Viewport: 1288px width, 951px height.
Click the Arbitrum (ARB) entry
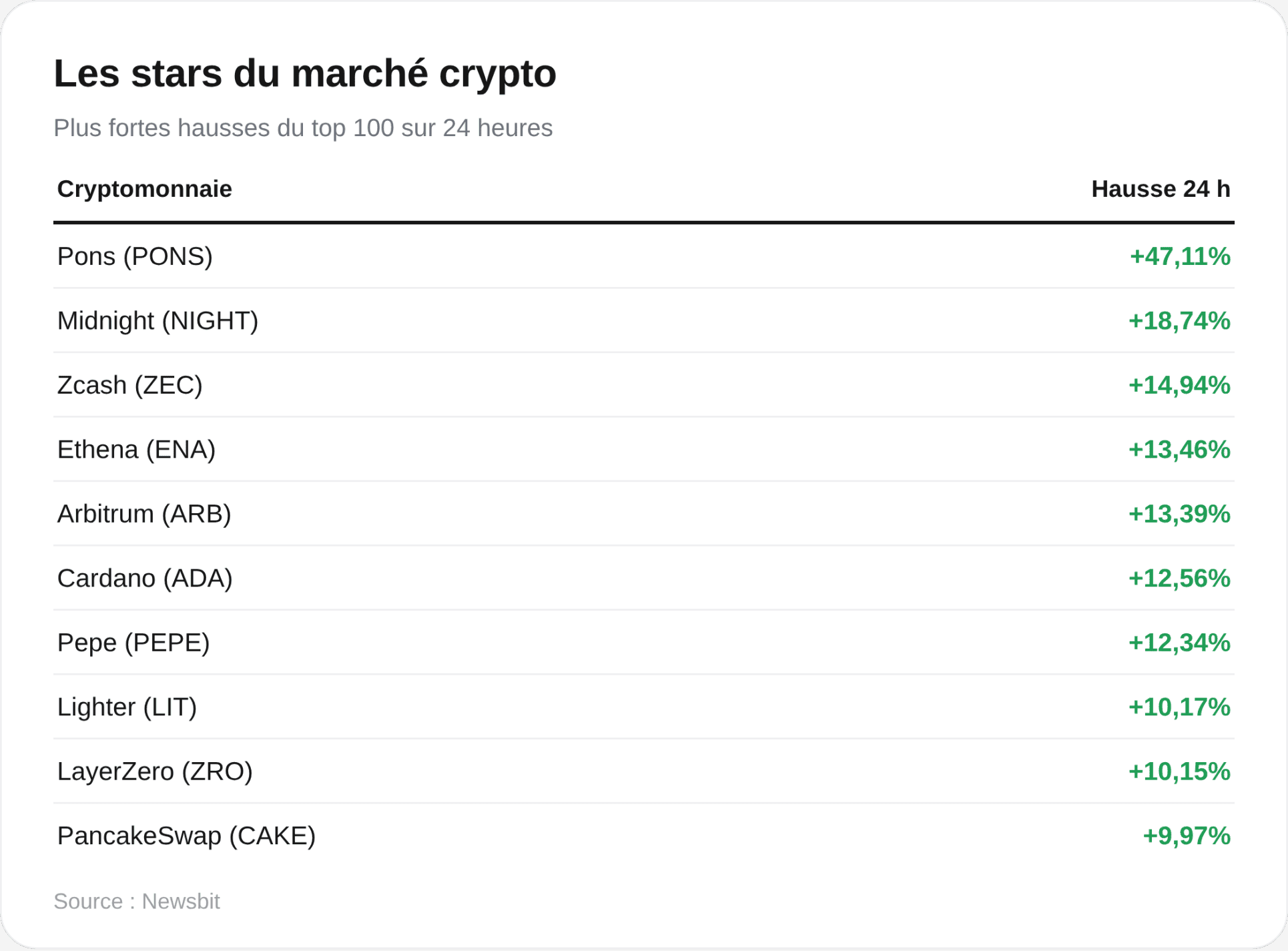coord(144,514)
